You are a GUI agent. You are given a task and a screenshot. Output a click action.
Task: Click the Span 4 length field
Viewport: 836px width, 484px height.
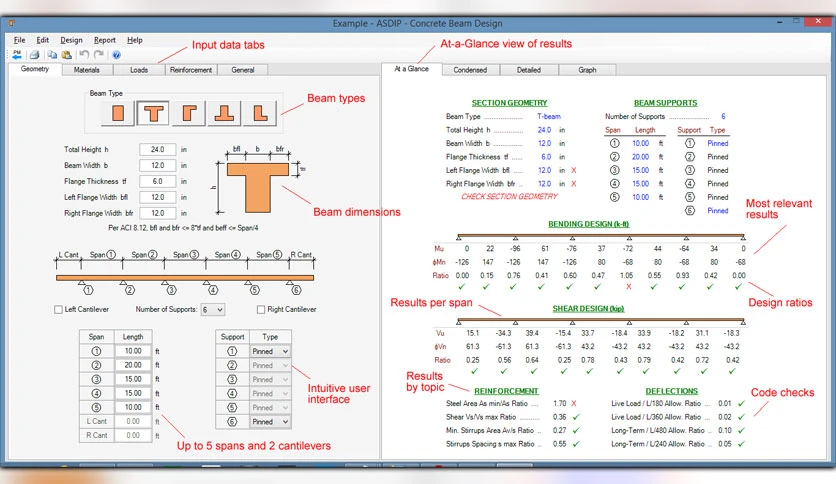click(x=133, y=393)
